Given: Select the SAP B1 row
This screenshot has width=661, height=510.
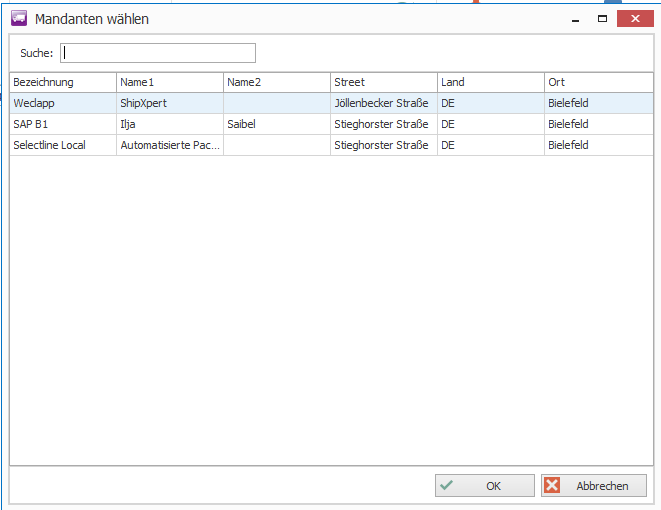Looking at the screenshot, I should [331, 124].
